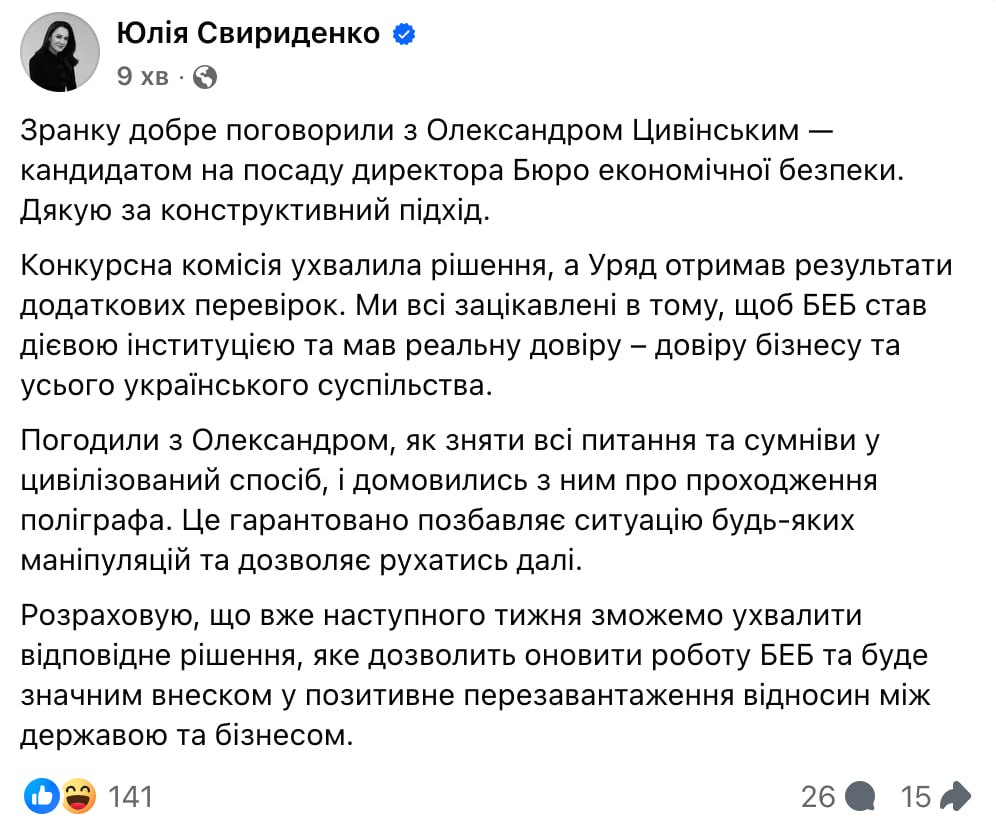Open the 15 shares count
Viewport: 996px width, 826px height.
[915, 796]
